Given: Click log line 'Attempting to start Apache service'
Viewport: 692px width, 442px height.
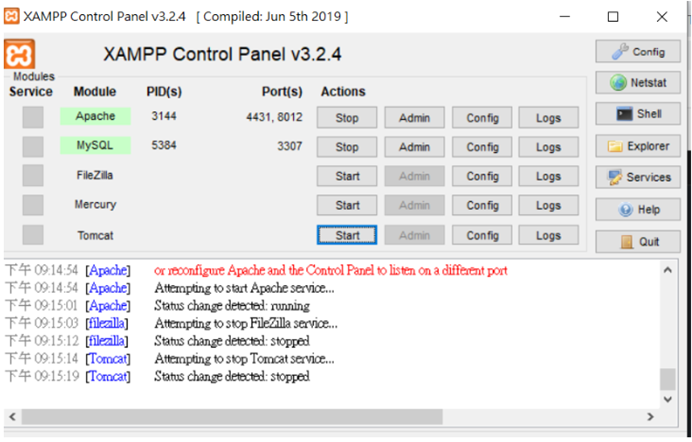Looking at the screenshot, I should coord(244,288).
